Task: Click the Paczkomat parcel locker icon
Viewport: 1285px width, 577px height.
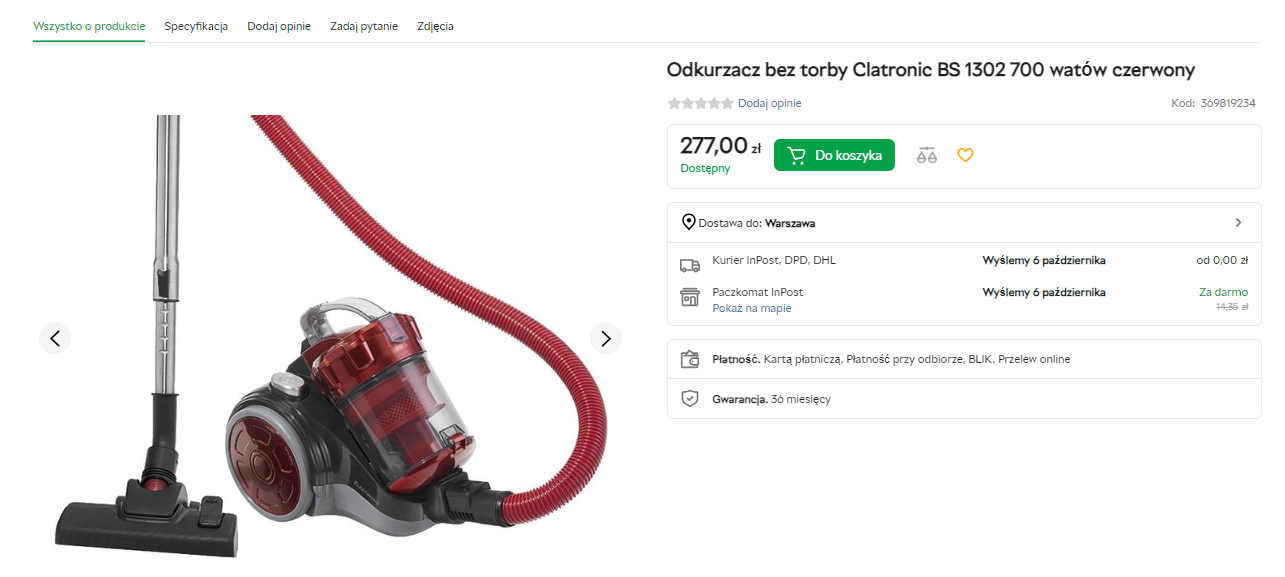Action: [x=690, y=297]
